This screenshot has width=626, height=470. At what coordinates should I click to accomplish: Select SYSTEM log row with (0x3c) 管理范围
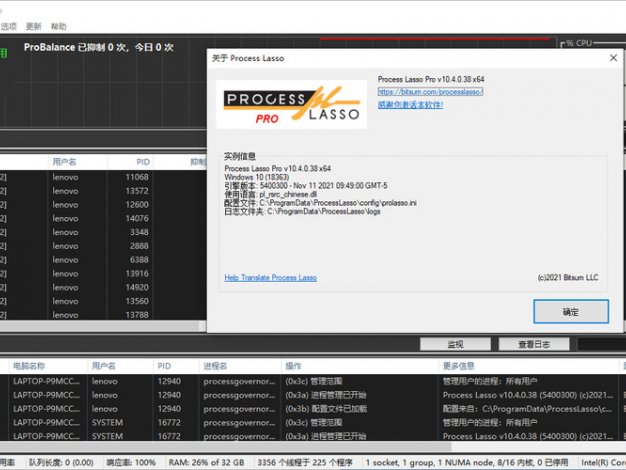313,422
